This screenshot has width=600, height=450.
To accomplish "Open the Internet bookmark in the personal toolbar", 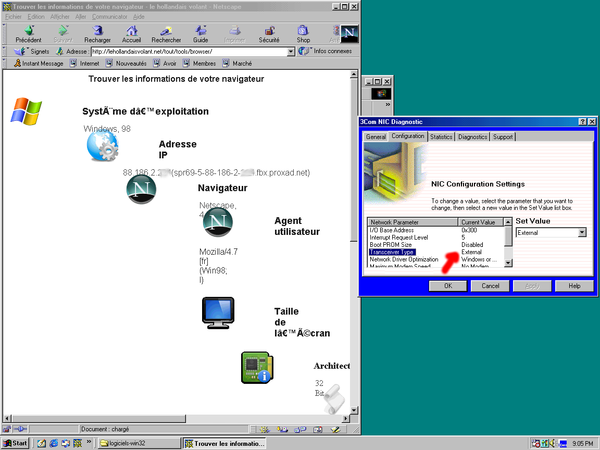I will point(85,64).
